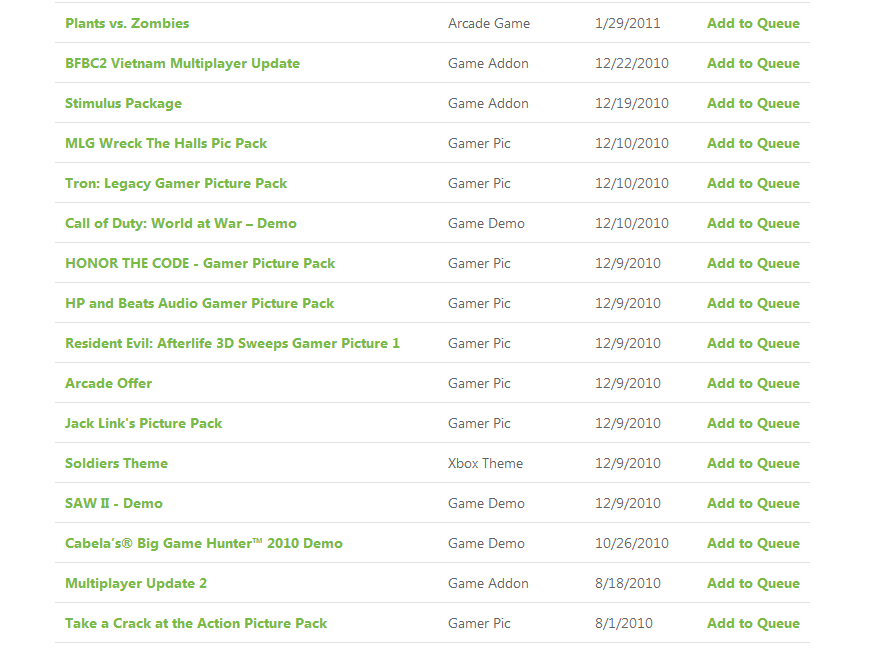The width and height of the screenshot is (871, 649).
Task: Add Cabela's Big Game Hunter 2010 Demo to queue
Action: pyautogui.click(x=753, y=543)
